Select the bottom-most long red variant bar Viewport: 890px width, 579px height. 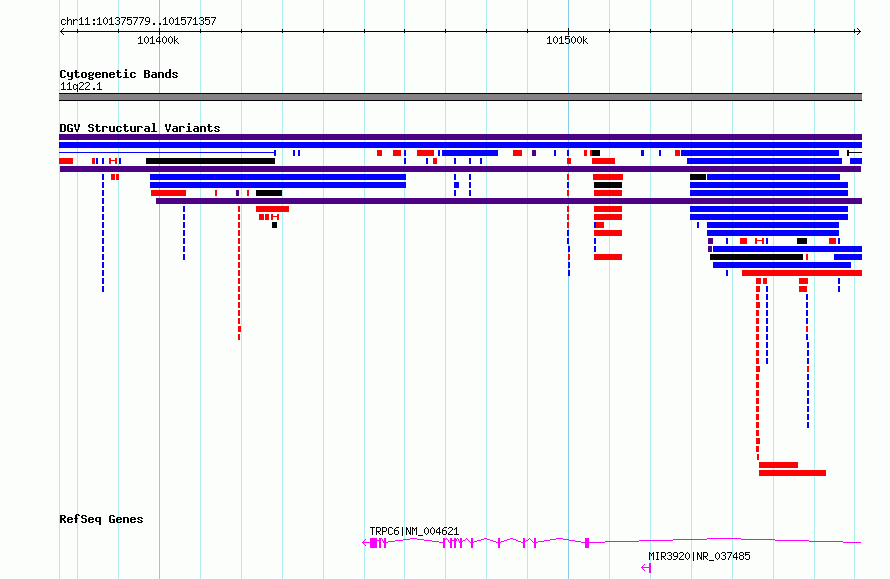click(792, 473)
